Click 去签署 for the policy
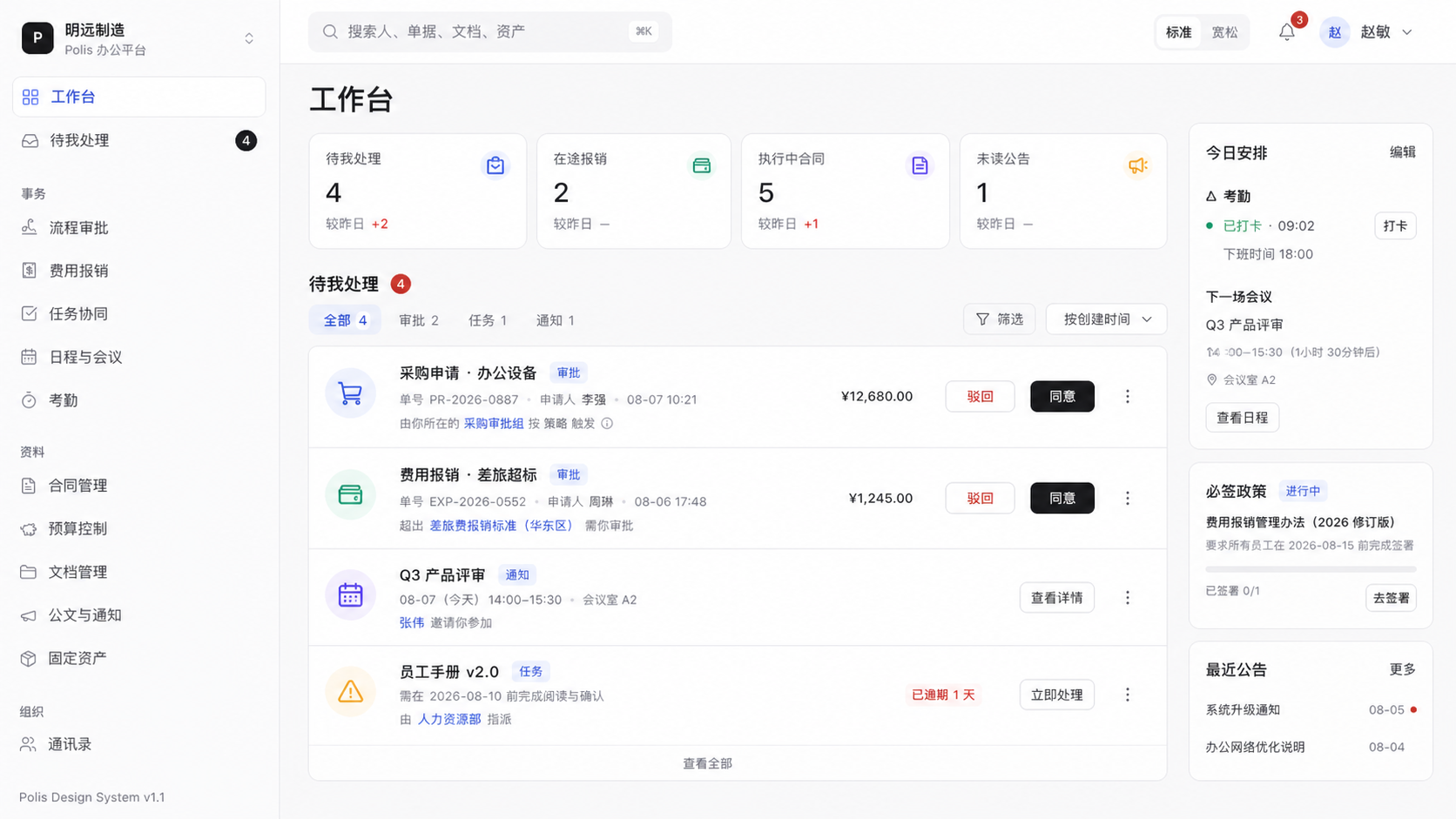1456x819 pixels. point(1391,598)
